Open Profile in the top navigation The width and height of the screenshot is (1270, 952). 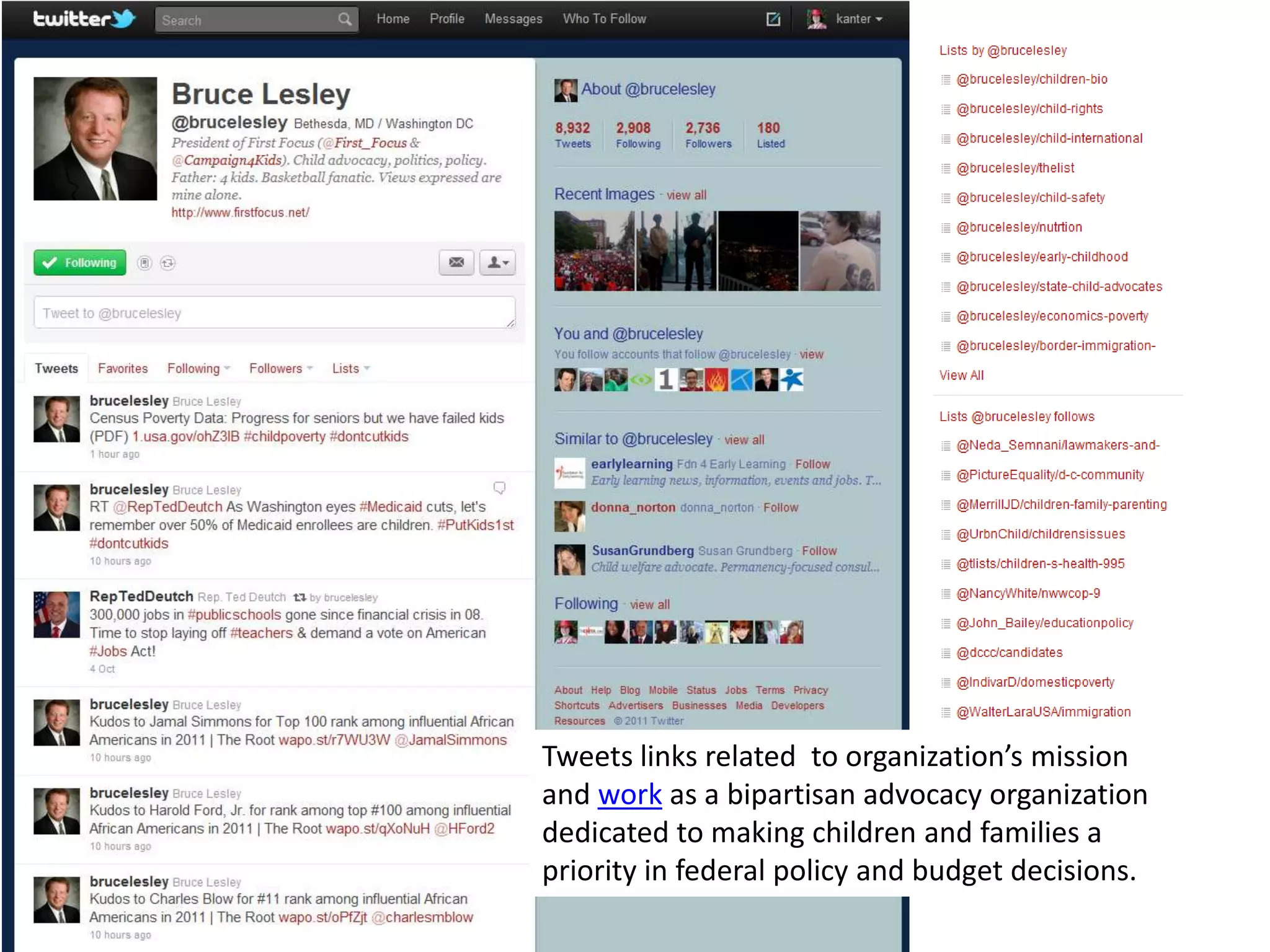coord(447,19)
